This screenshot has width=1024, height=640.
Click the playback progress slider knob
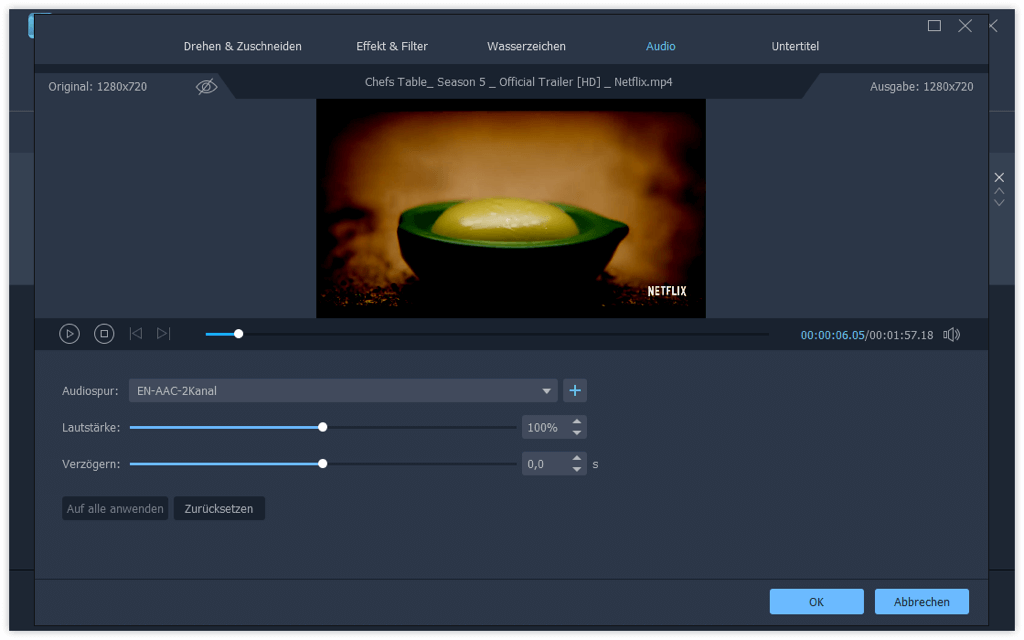[x=238, y=334]
